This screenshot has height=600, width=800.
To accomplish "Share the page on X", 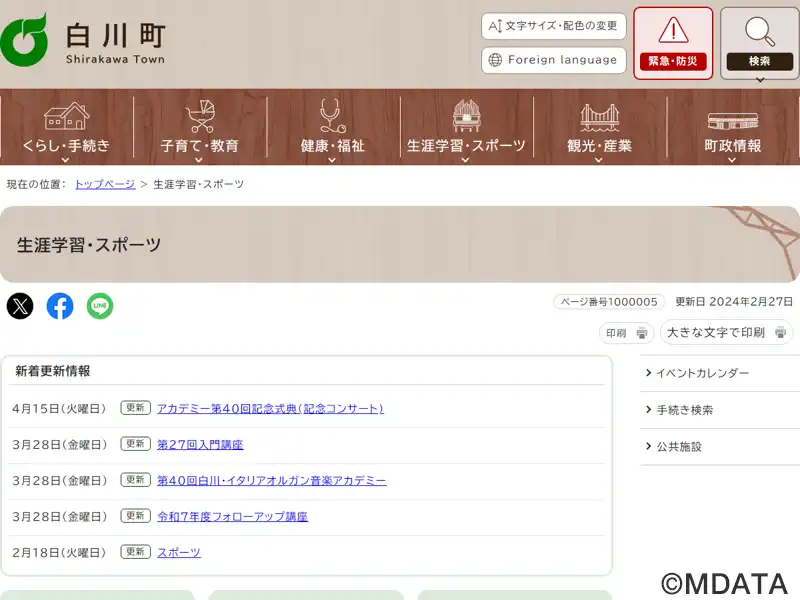I will tap(20, 306).
